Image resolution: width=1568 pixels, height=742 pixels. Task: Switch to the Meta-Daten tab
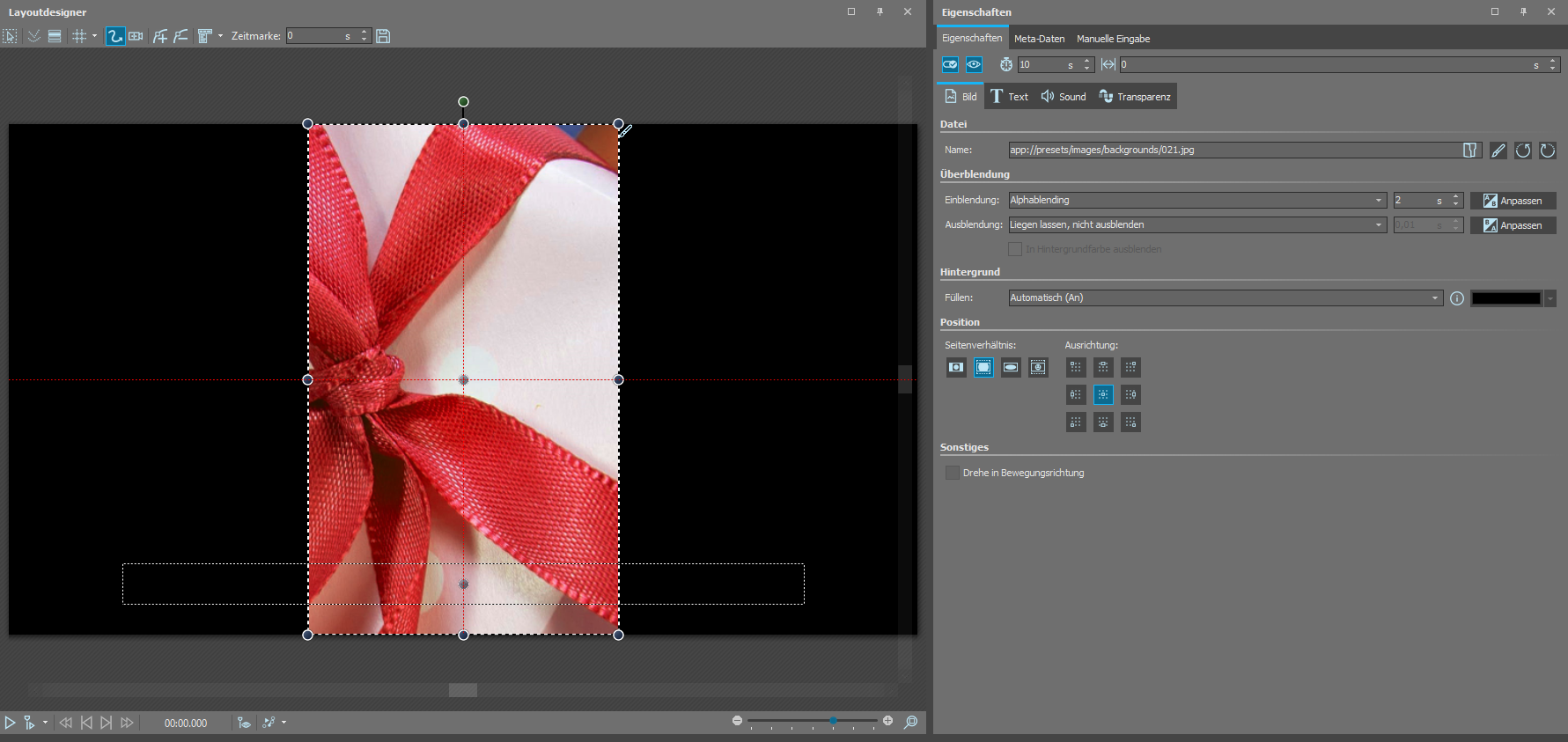coord(1039,39)
